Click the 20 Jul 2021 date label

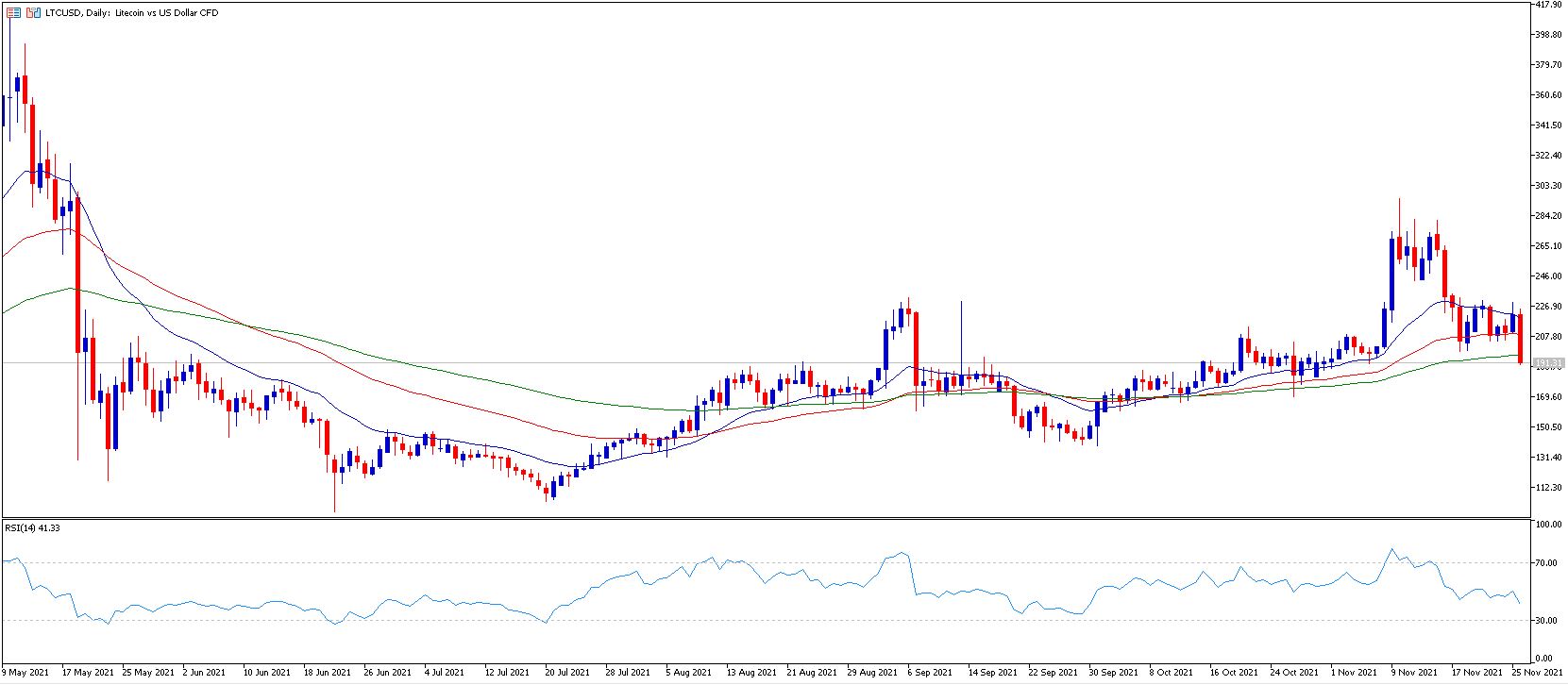tap(569, 673)
